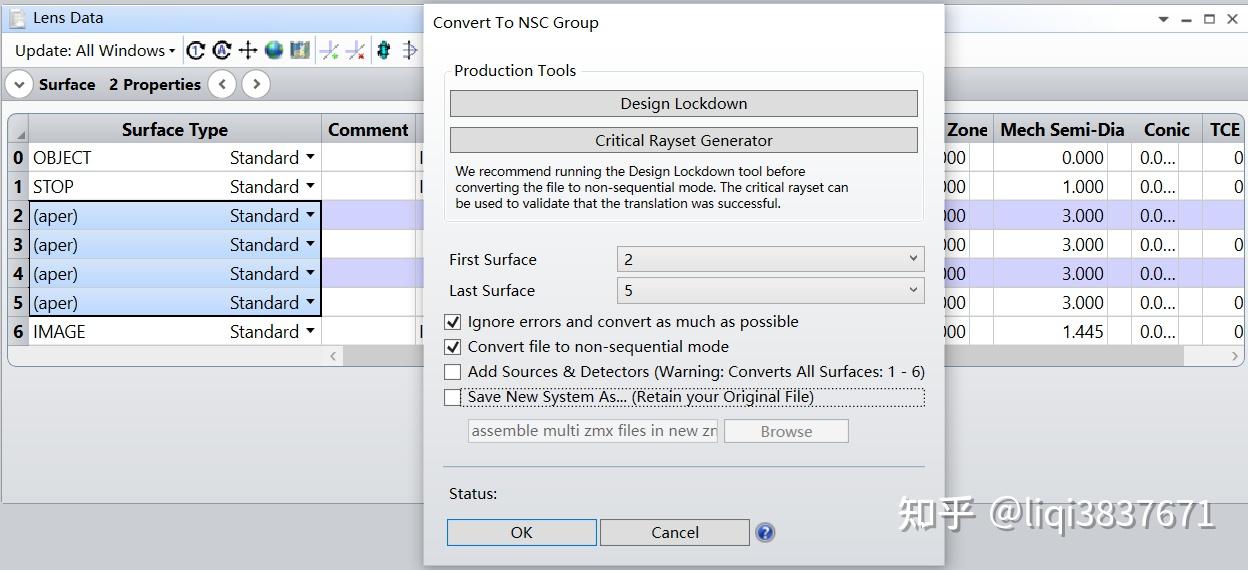The width and height of the screenshot is (1248, 570).
Task: Click the globe icon in Lens Data toolbar
Action: click(x=274, y=50)
